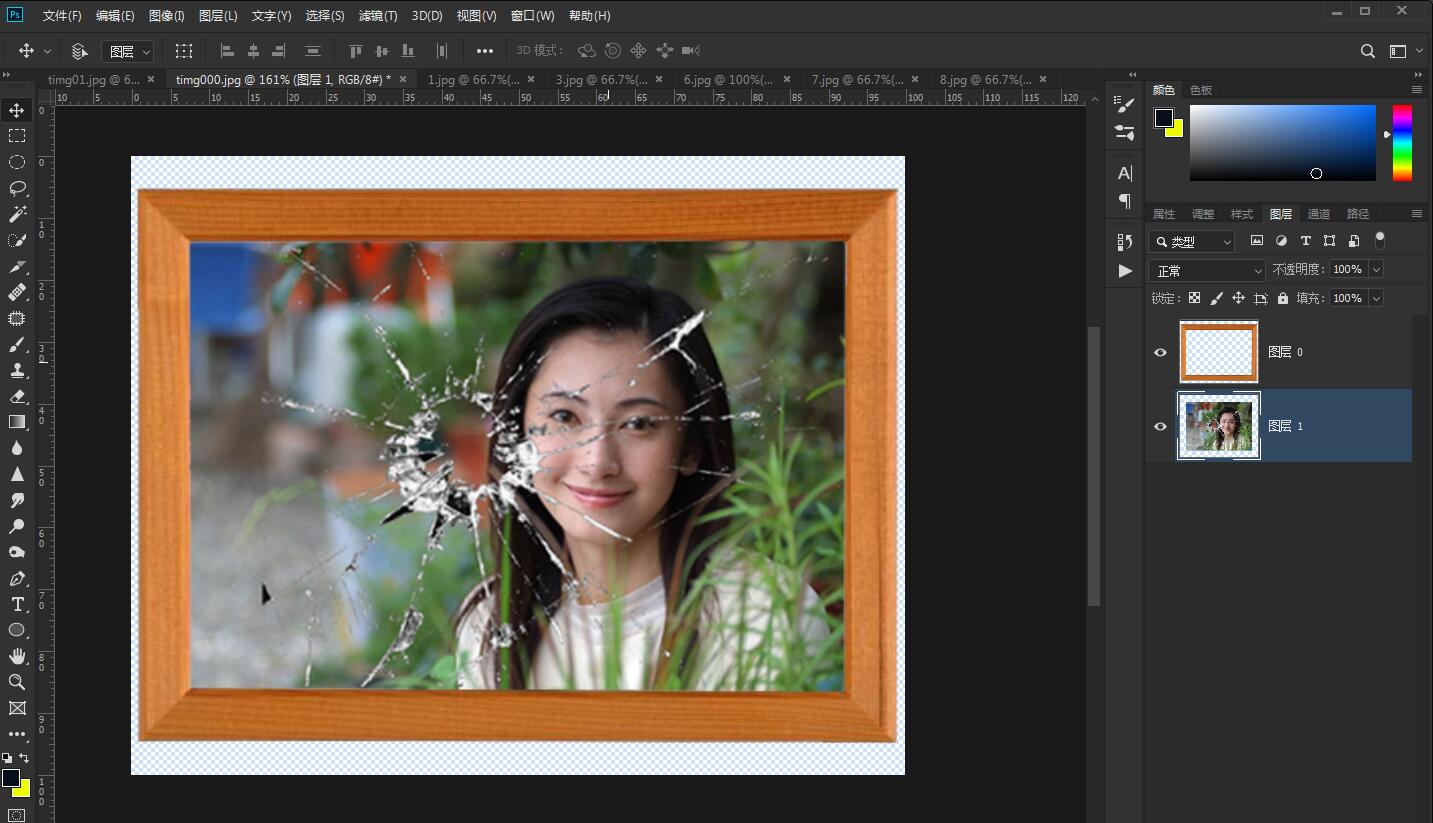Image resolution: width=1433 pixels, height=823 pixels.
Task: Open the layer filter 类型 dropdown
Action: pos(1192,241)
